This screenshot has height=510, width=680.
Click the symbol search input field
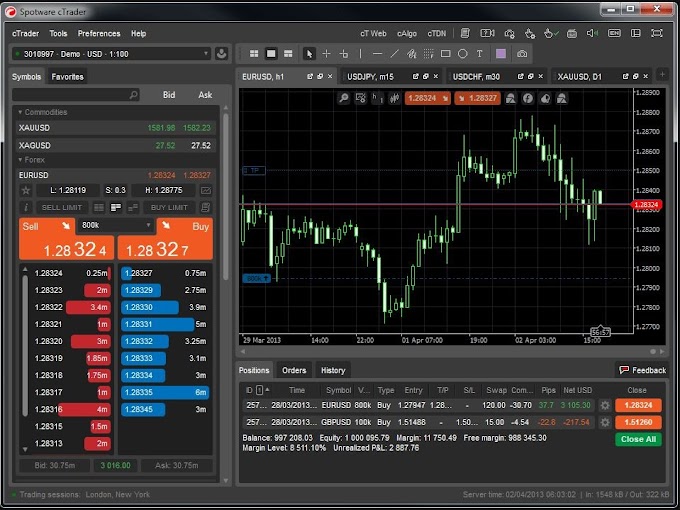point(76,95)
